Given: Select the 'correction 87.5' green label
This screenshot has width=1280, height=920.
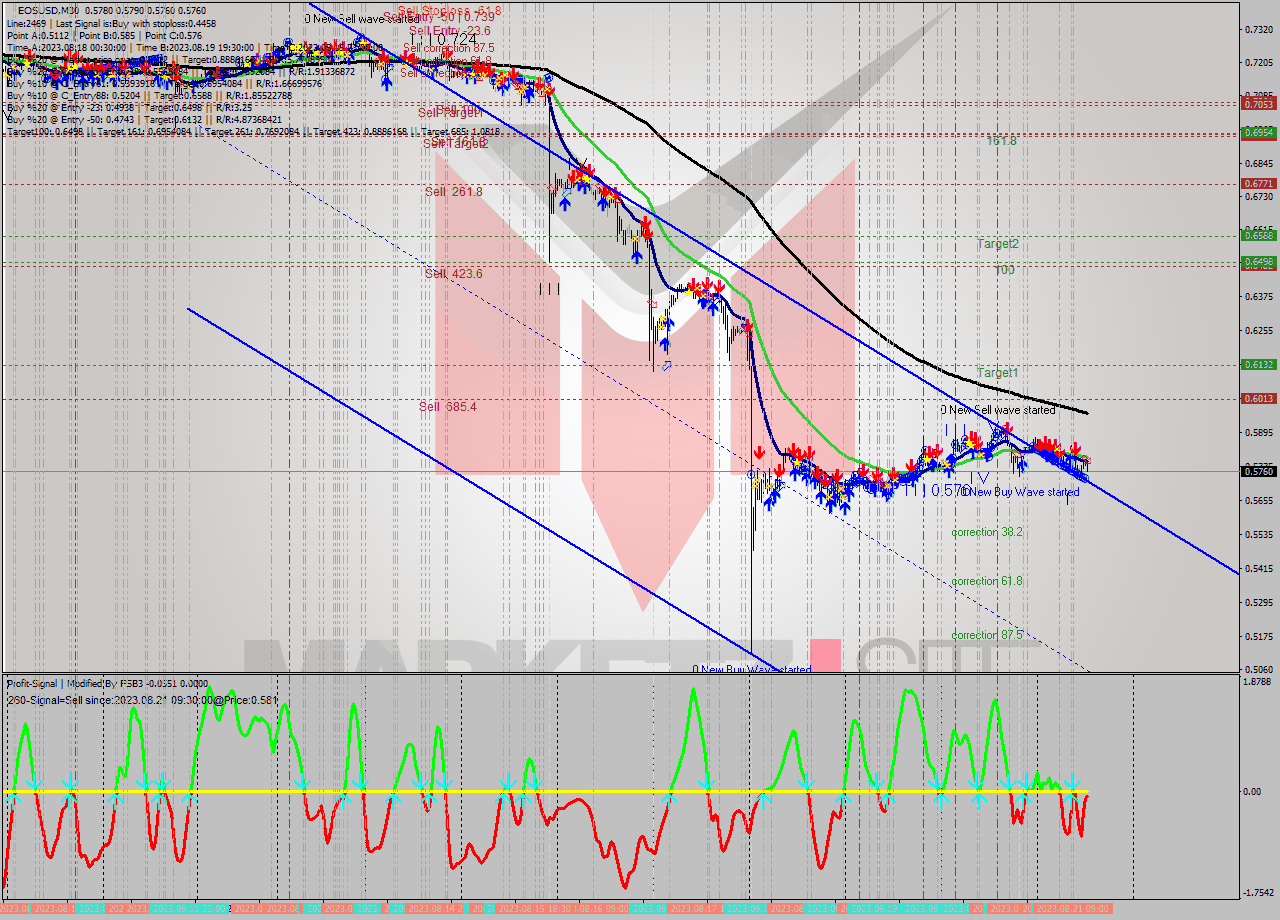Looking at the screenshot, I should [987, 635].
